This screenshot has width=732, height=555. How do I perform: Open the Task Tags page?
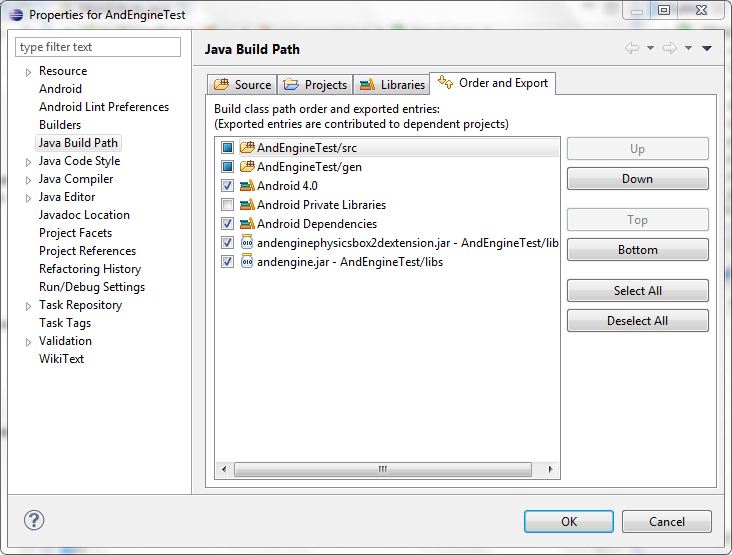click(65, 323)
